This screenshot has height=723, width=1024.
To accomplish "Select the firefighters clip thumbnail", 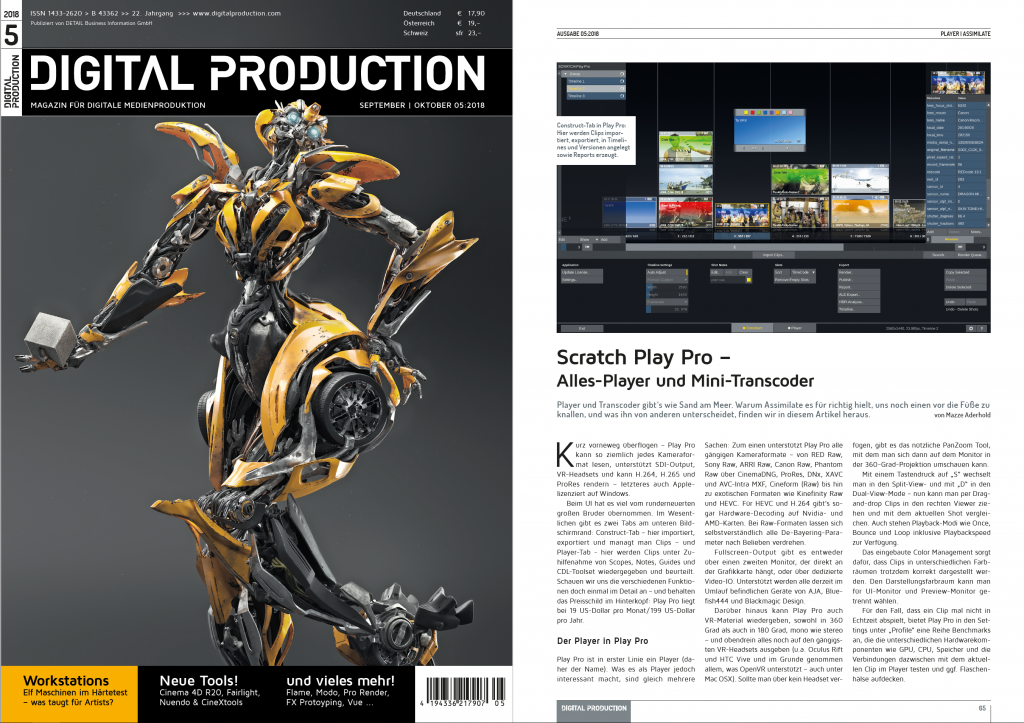I will 800,214.
